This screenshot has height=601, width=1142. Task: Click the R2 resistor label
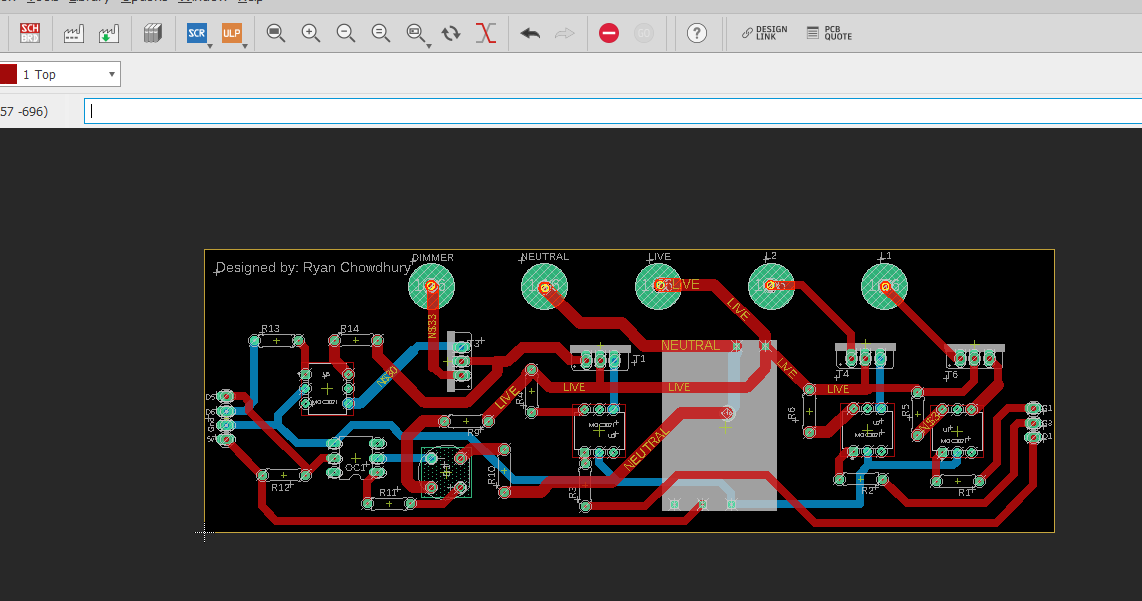867,491
